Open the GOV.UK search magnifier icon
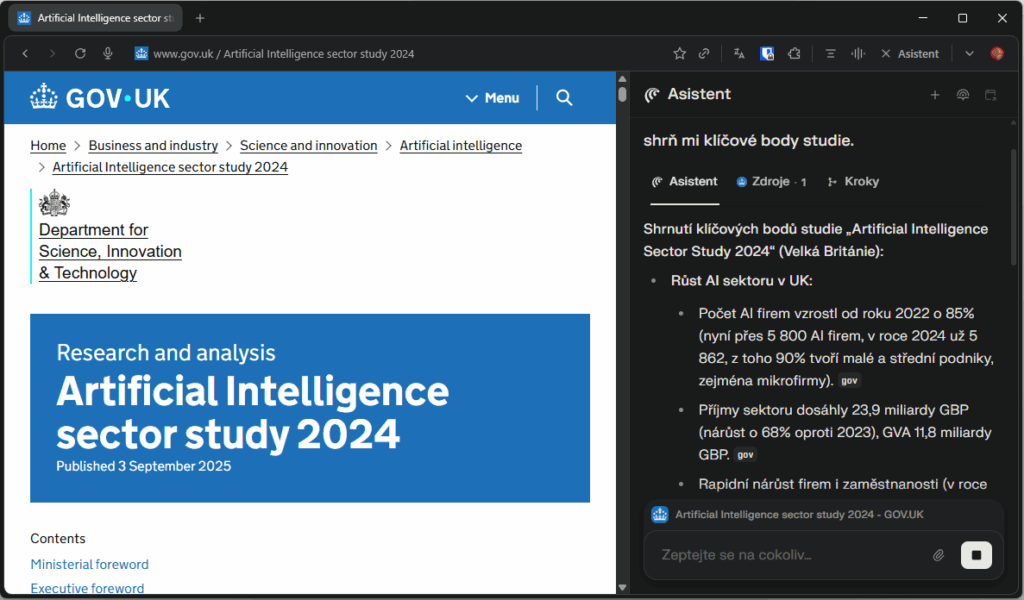 click(564, 98)
